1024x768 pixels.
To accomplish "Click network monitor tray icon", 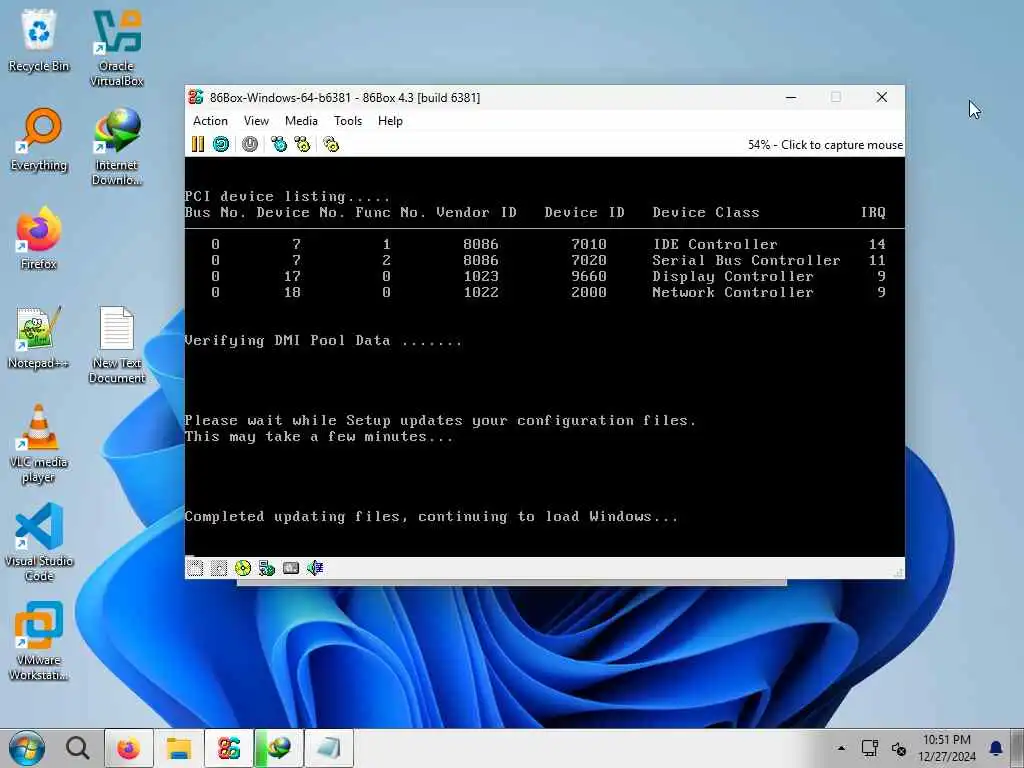I will [869, 748].
